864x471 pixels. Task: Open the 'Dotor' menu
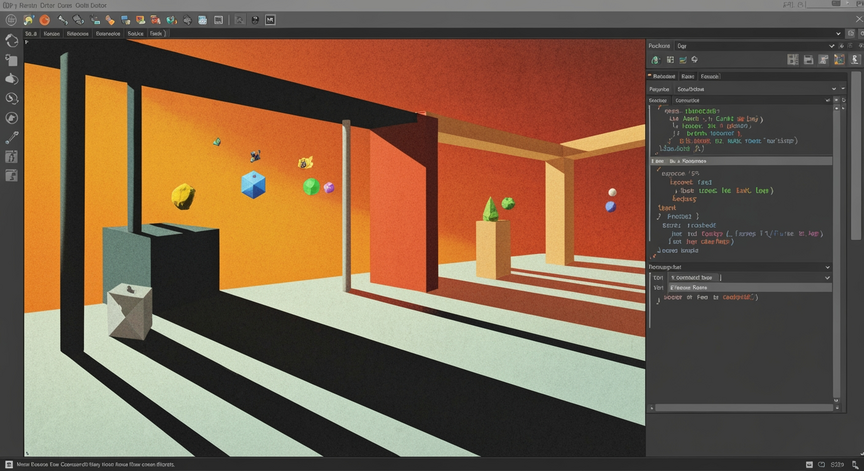(x=99, y=5)
